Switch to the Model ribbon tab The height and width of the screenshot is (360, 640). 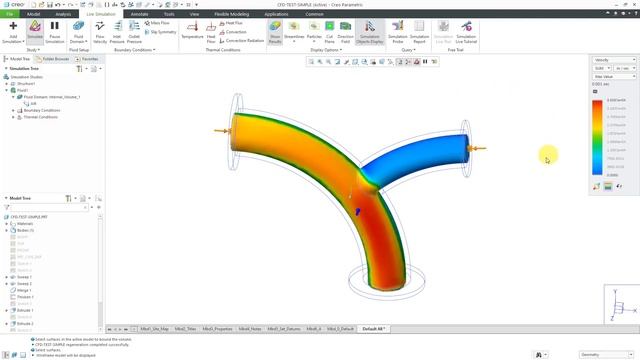33,14
